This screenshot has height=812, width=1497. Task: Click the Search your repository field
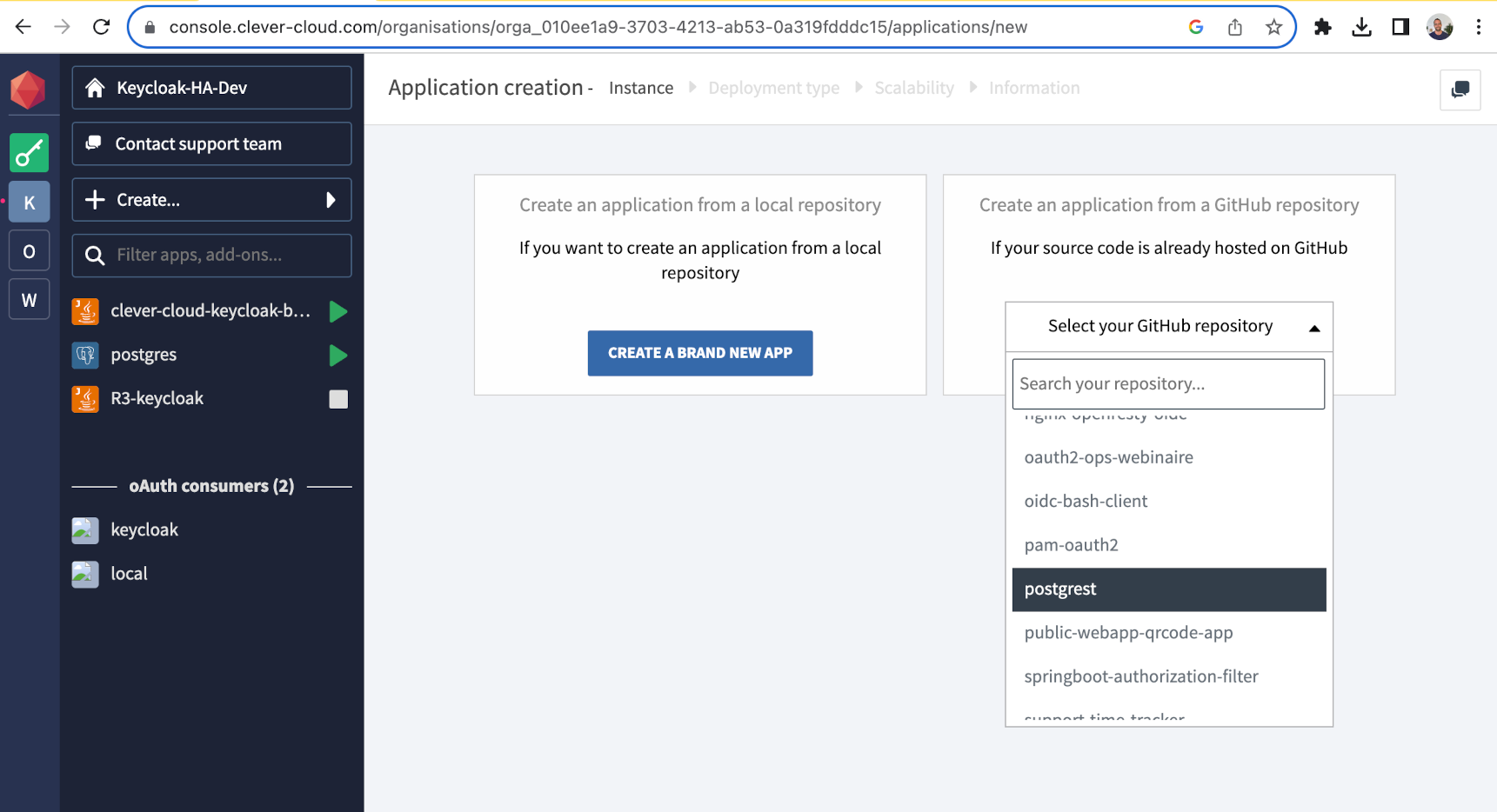[x=1168, y=384]
